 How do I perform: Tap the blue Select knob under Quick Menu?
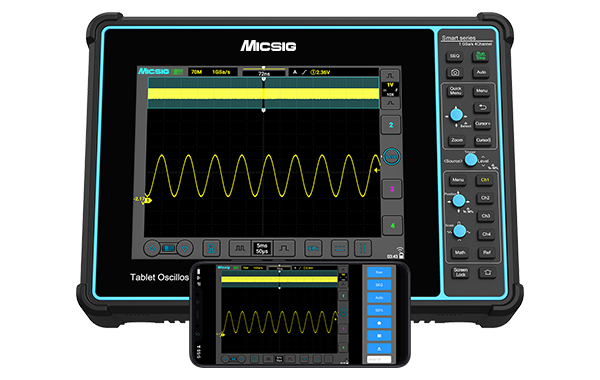click(x=456, y=114)
